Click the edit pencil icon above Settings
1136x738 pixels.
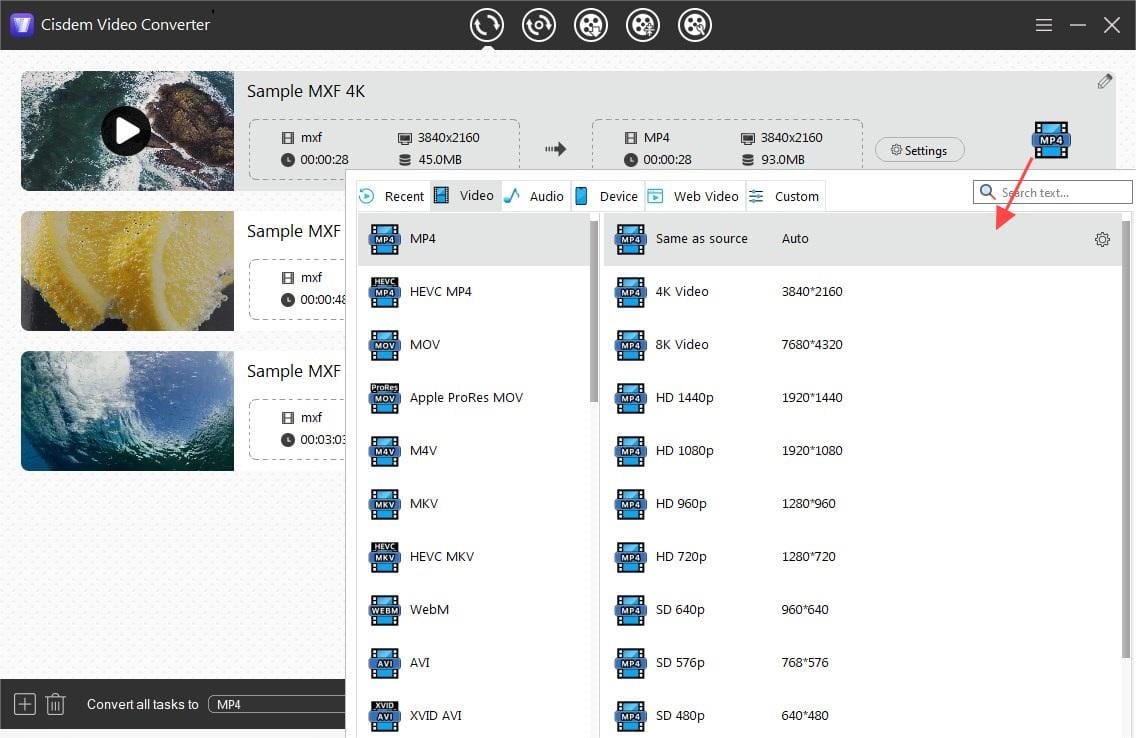1105,81
